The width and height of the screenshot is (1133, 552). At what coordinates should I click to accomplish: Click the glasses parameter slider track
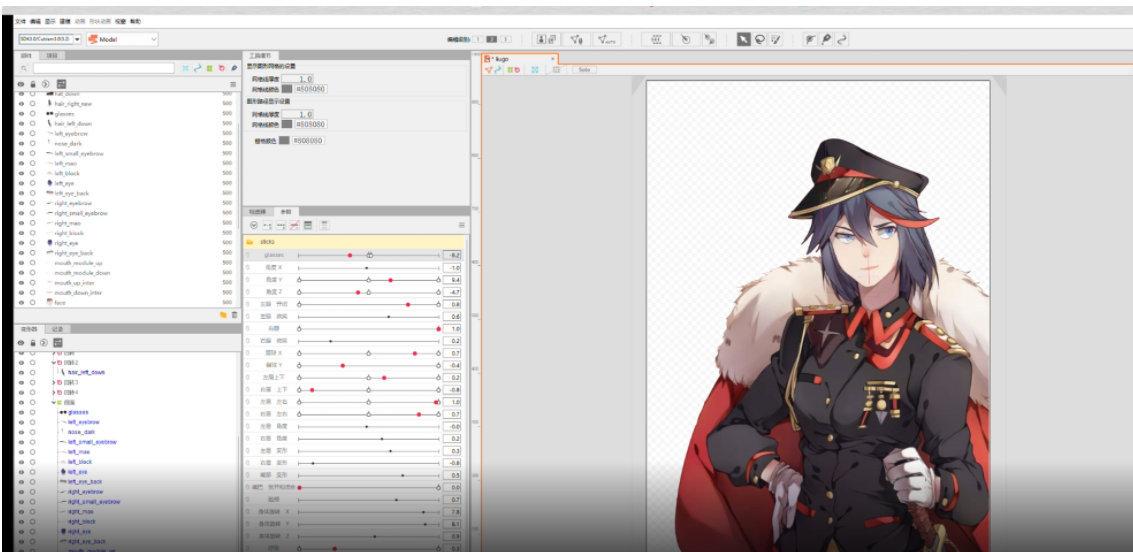point(369,255)
